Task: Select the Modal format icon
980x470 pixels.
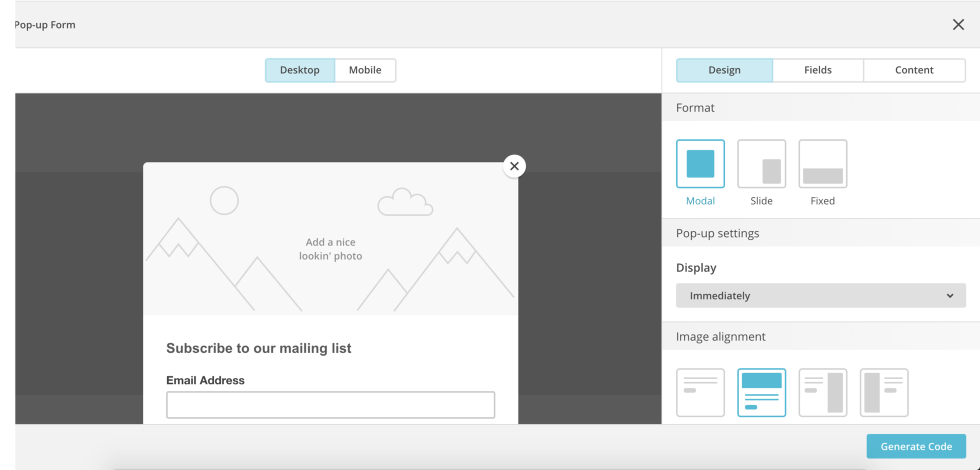Action: (700, 164)
